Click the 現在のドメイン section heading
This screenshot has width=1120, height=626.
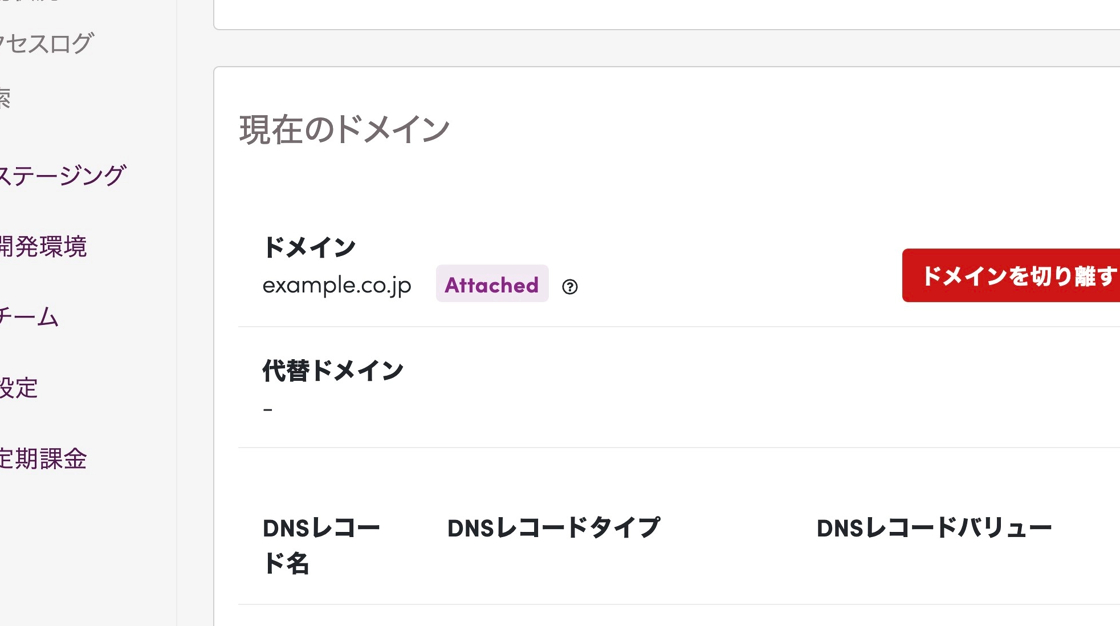click(x=344, y=130)
